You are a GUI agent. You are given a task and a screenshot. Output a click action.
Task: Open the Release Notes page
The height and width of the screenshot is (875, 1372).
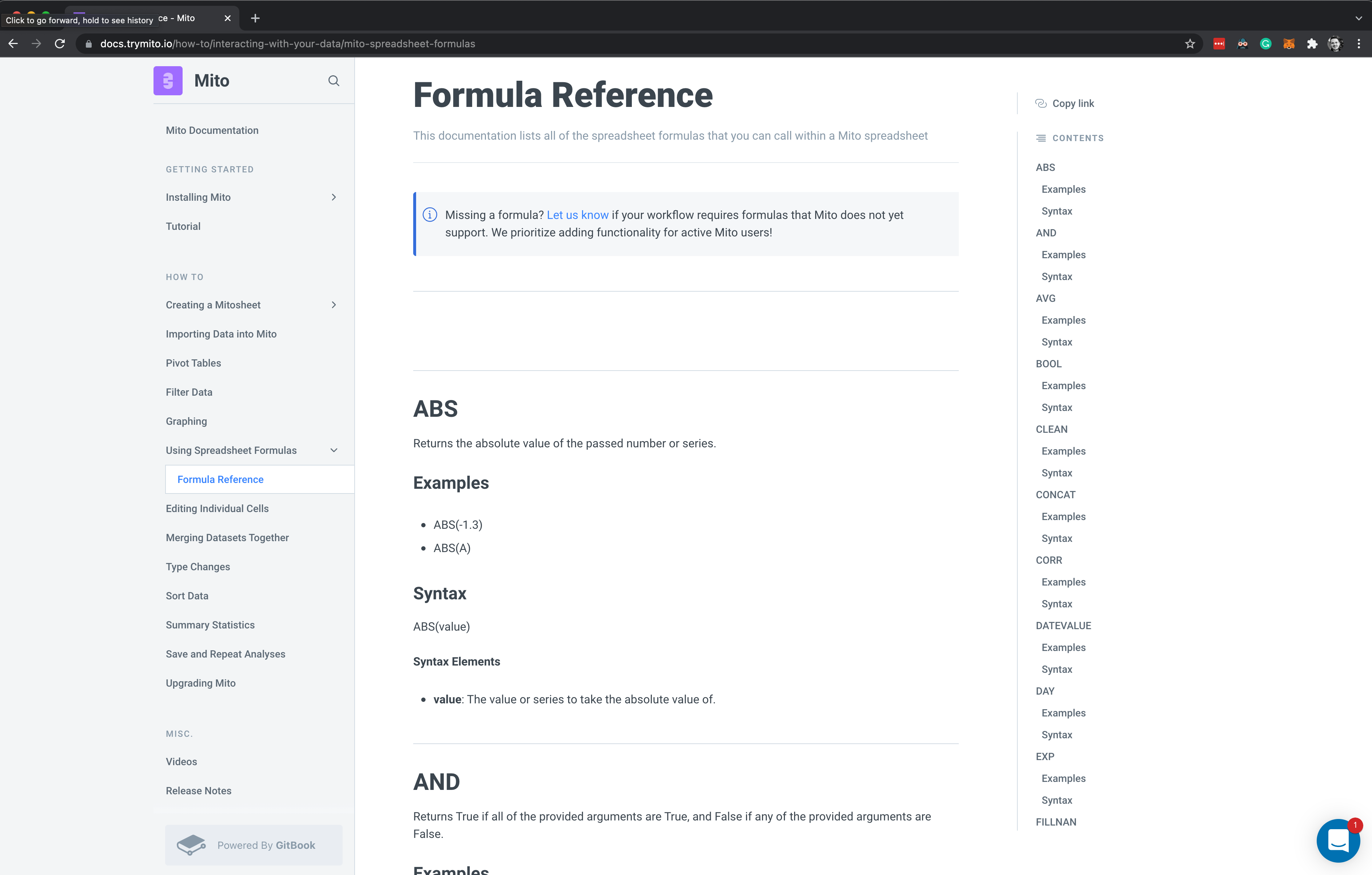(x=198, y=791)
